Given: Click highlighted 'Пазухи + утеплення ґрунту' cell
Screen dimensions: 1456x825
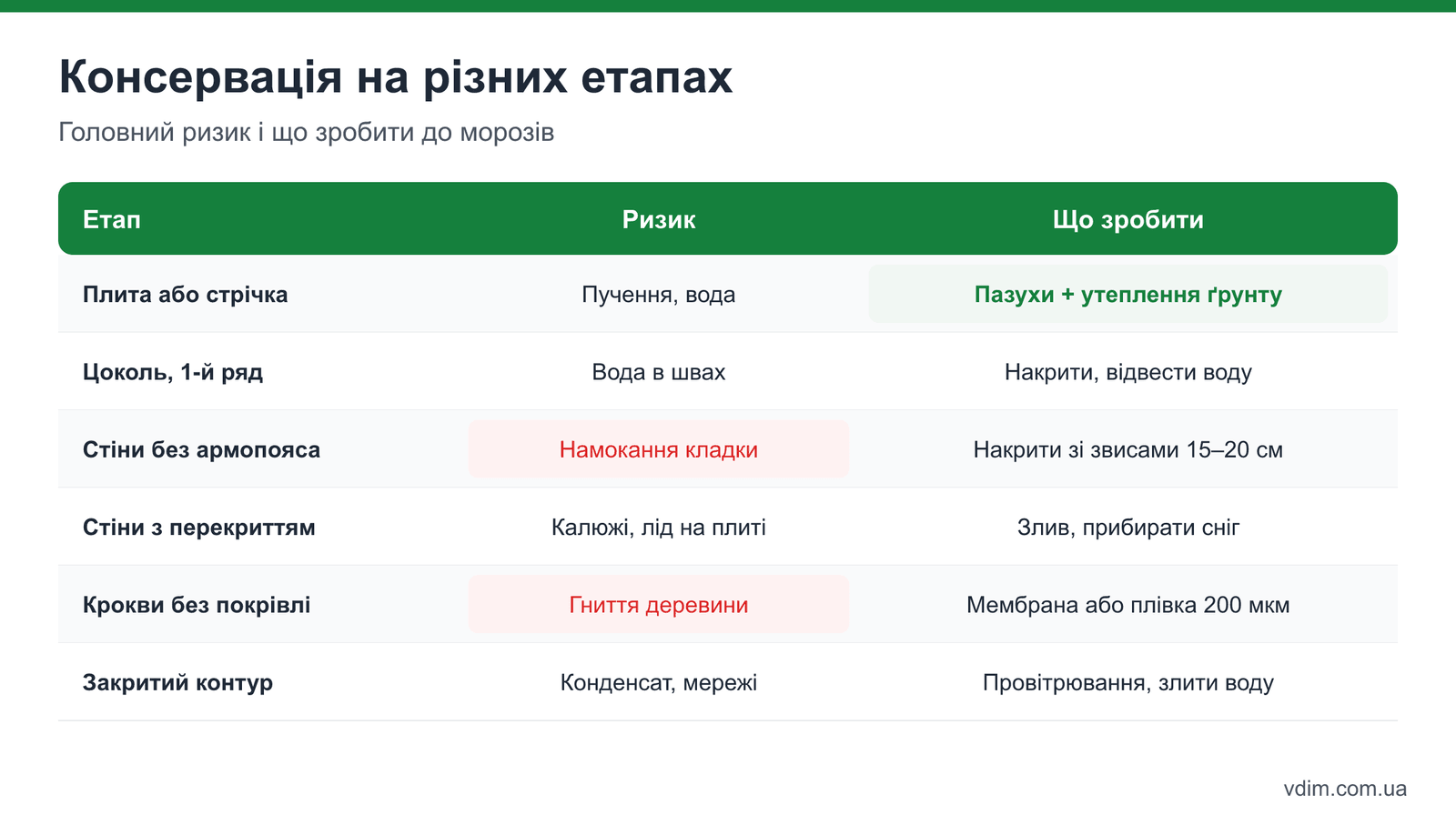Looking at the screenshot, I should [x=1128, y=294].
